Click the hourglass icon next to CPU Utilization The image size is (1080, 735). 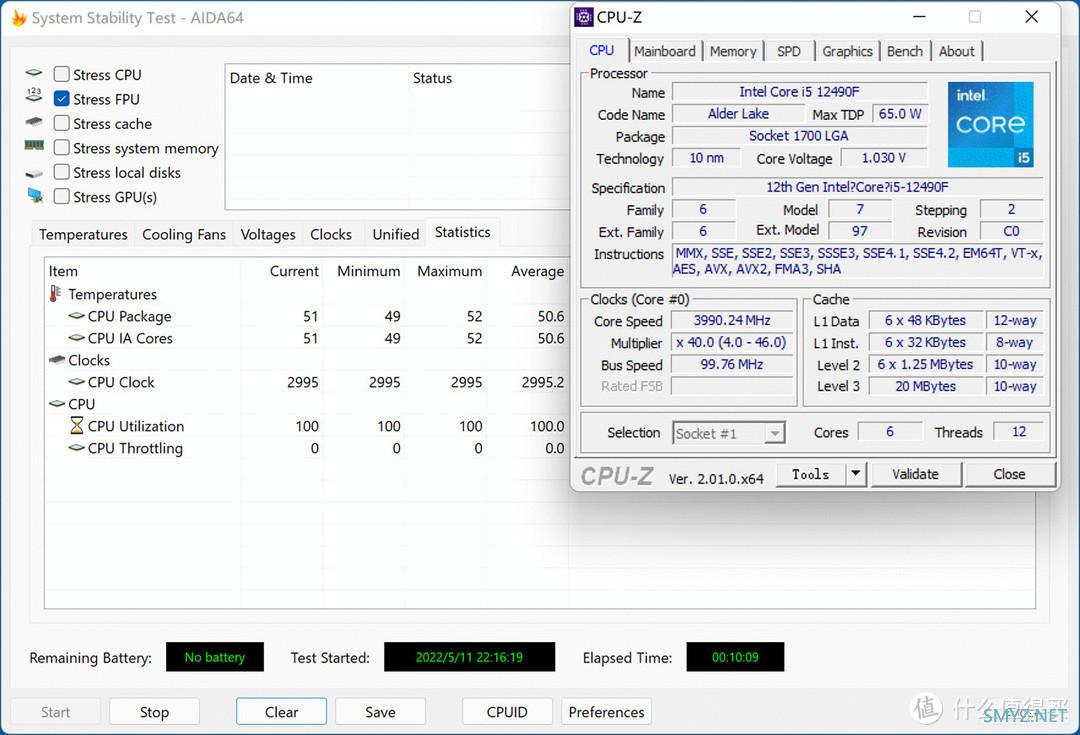pos(77,426)
